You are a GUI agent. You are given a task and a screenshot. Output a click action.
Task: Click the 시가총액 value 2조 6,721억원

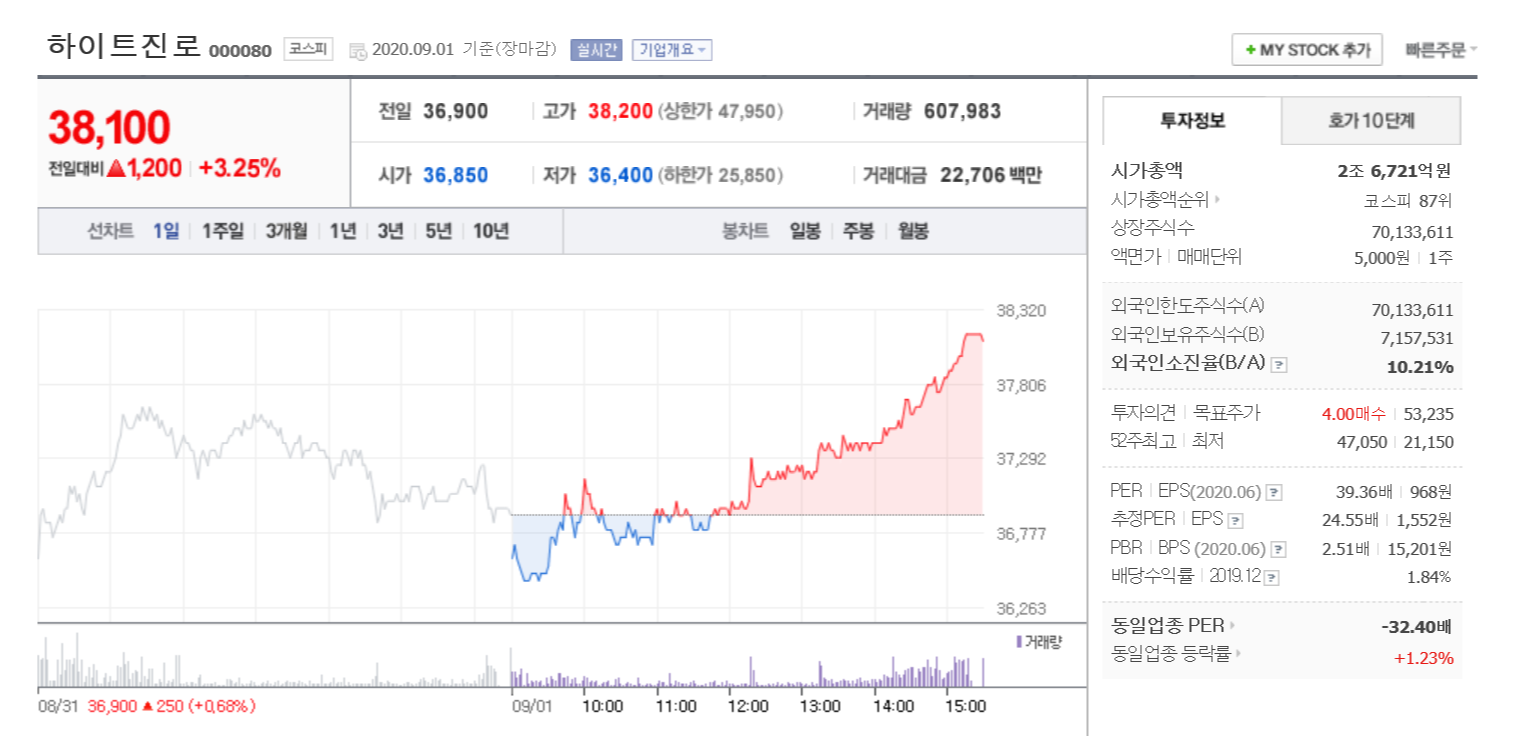pos(1395,171)
